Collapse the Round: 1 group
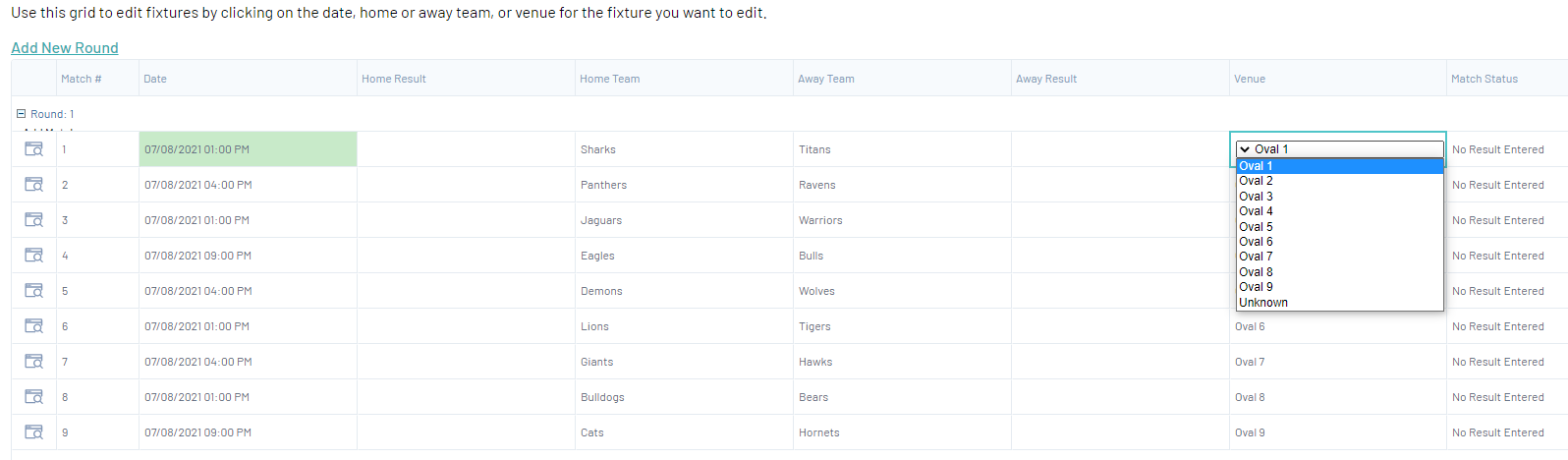Image resolution: width=1568 pixels, height=460 pixels. (x=21, y=114)
